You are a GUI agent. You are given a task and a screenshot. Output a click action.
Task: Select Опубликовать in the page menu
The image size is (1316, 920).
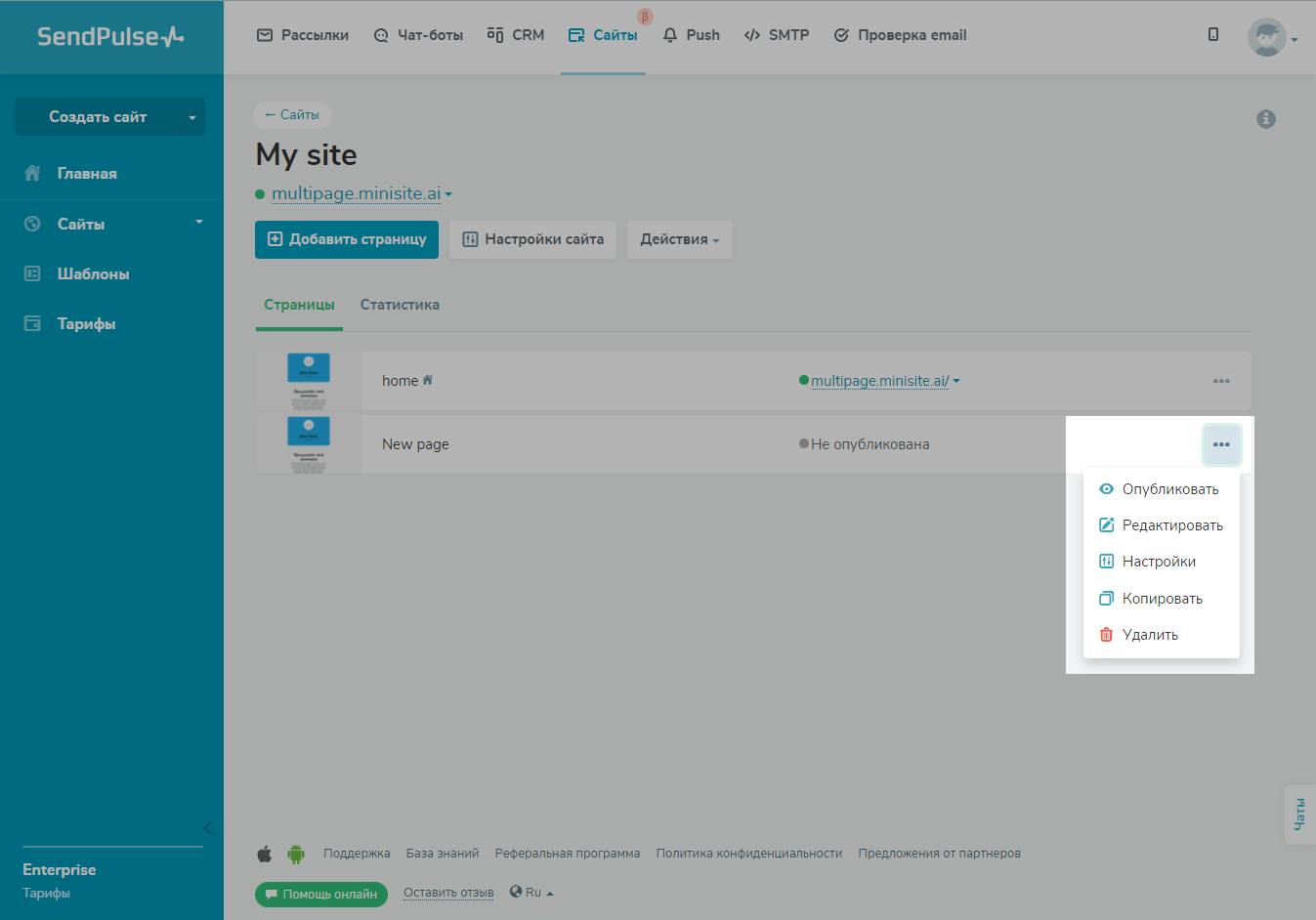pos(1161,489)
